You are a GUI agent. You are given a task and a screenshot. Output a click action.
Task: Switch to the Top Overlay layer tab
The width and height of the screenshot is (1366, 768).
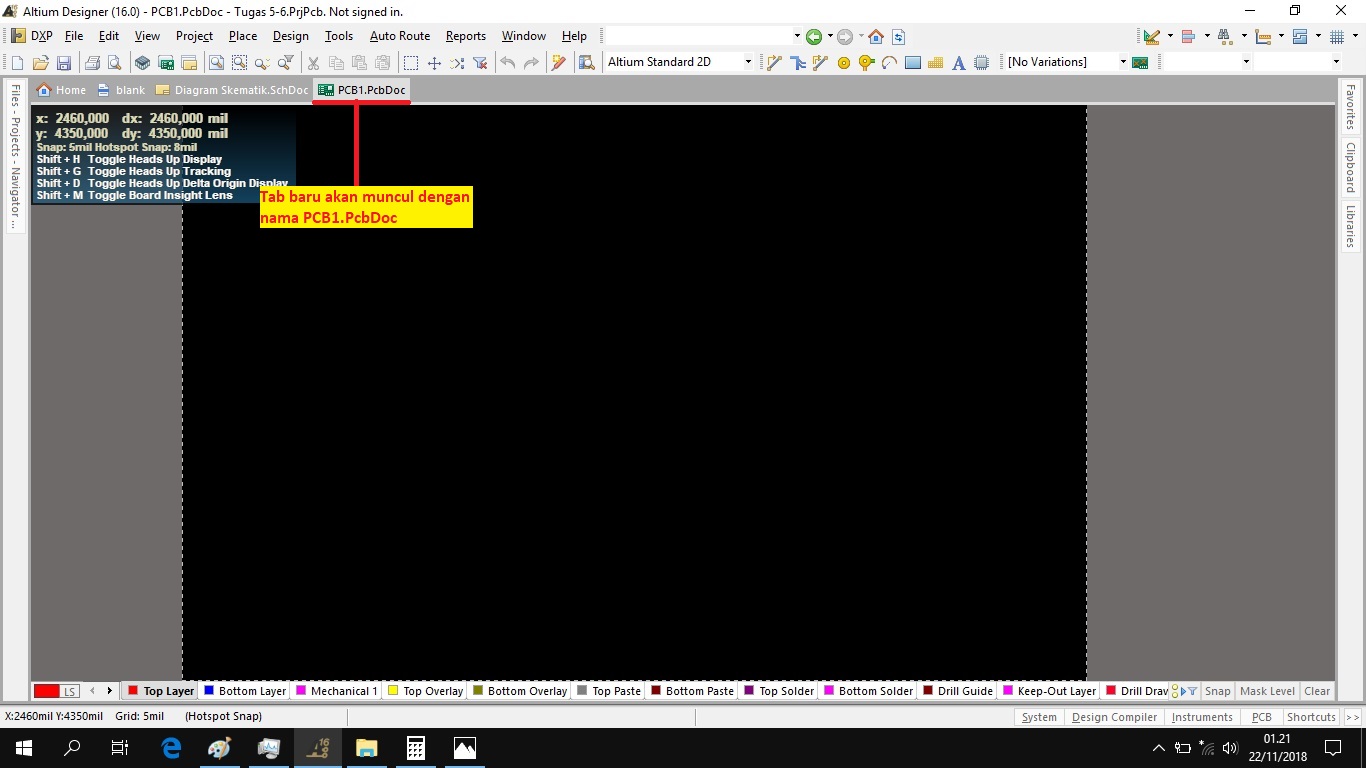click(425, 691)
